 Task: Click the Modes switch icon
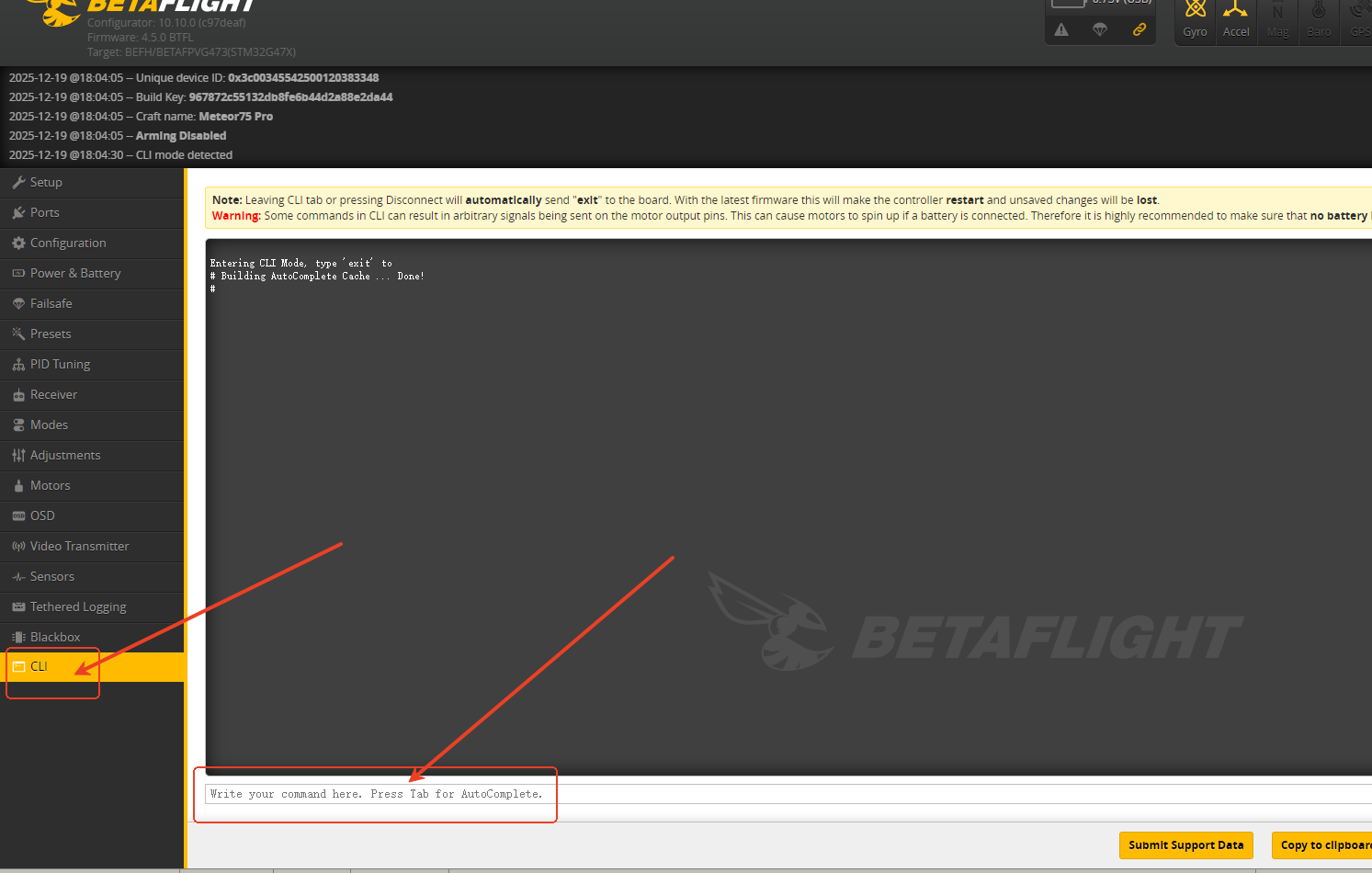coord(18,425)
